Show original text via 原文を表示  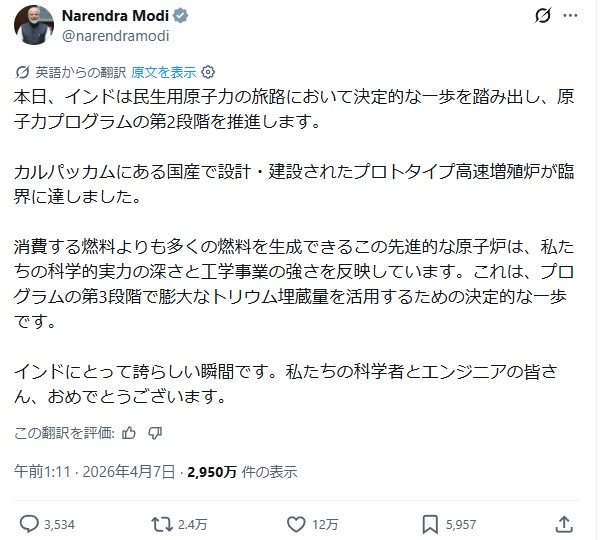coord(164,72)
